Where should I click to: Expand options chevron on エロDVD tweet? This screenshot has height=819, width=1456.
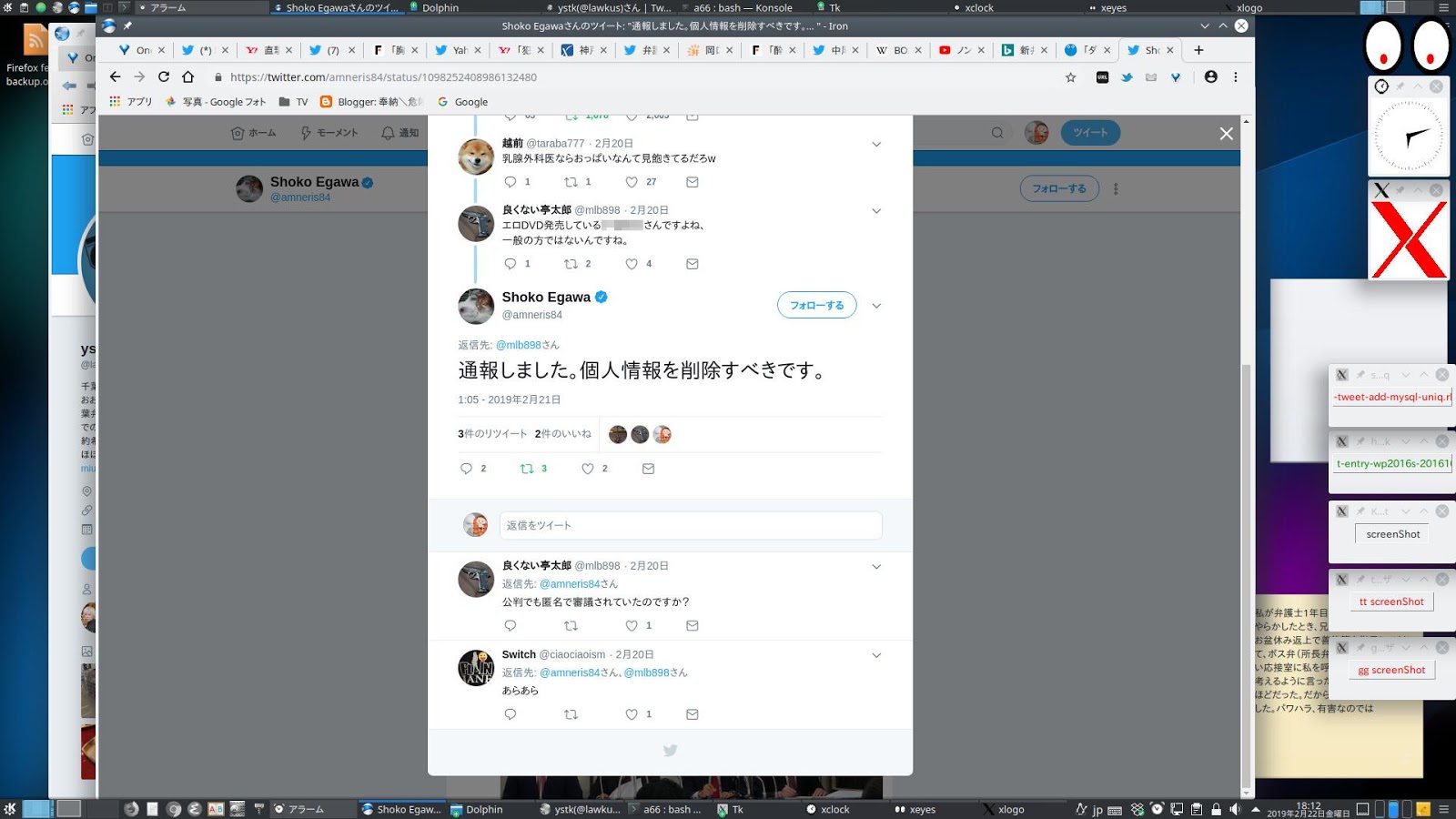tap(876, 210)
